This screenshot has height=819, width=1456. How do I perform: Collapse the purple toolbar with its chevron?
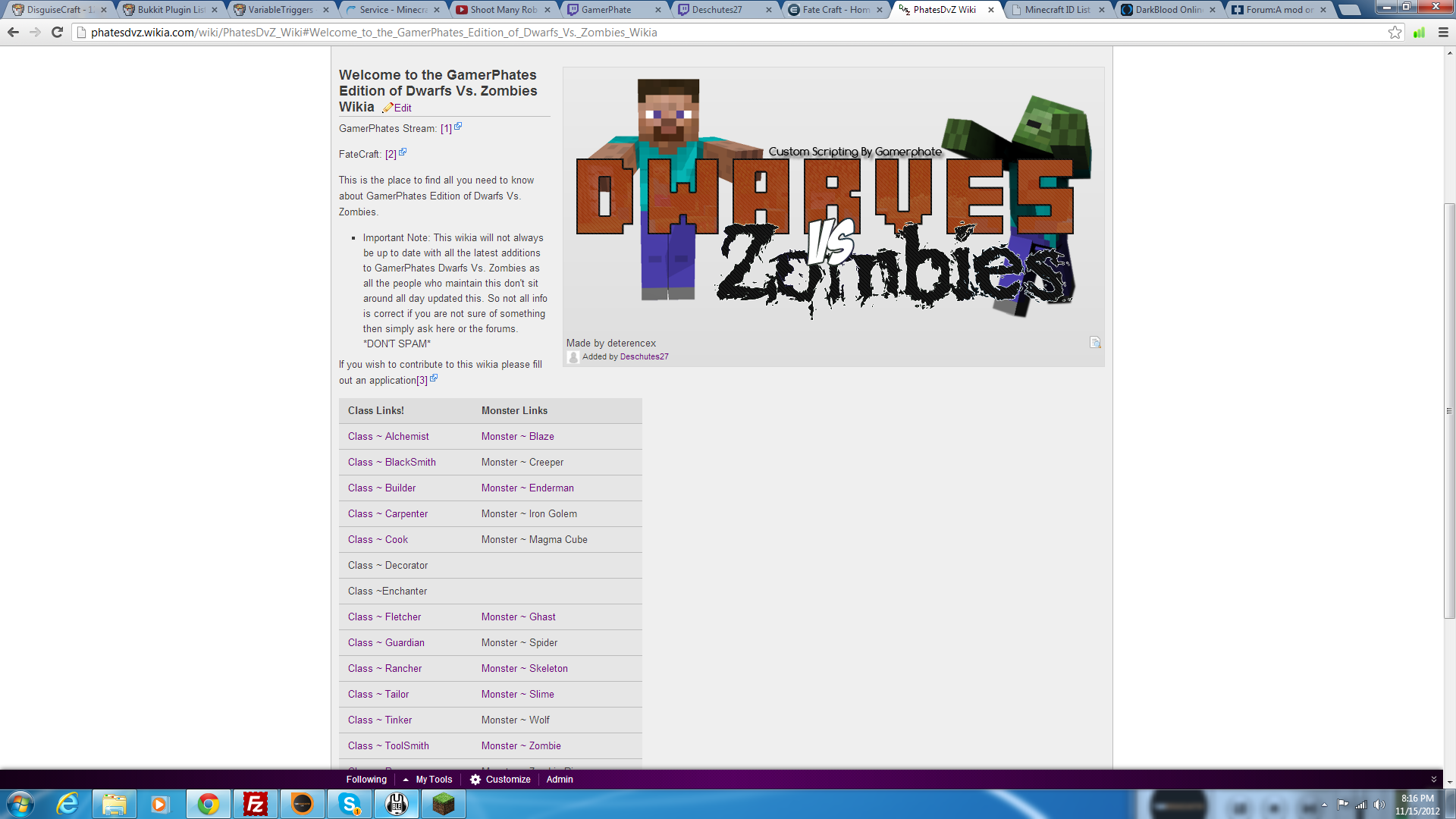point(1433,780)
